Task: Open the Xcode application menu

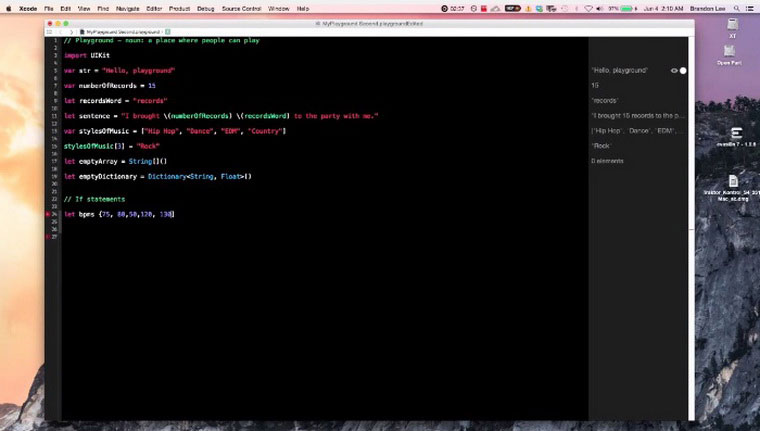Action: 28,9
